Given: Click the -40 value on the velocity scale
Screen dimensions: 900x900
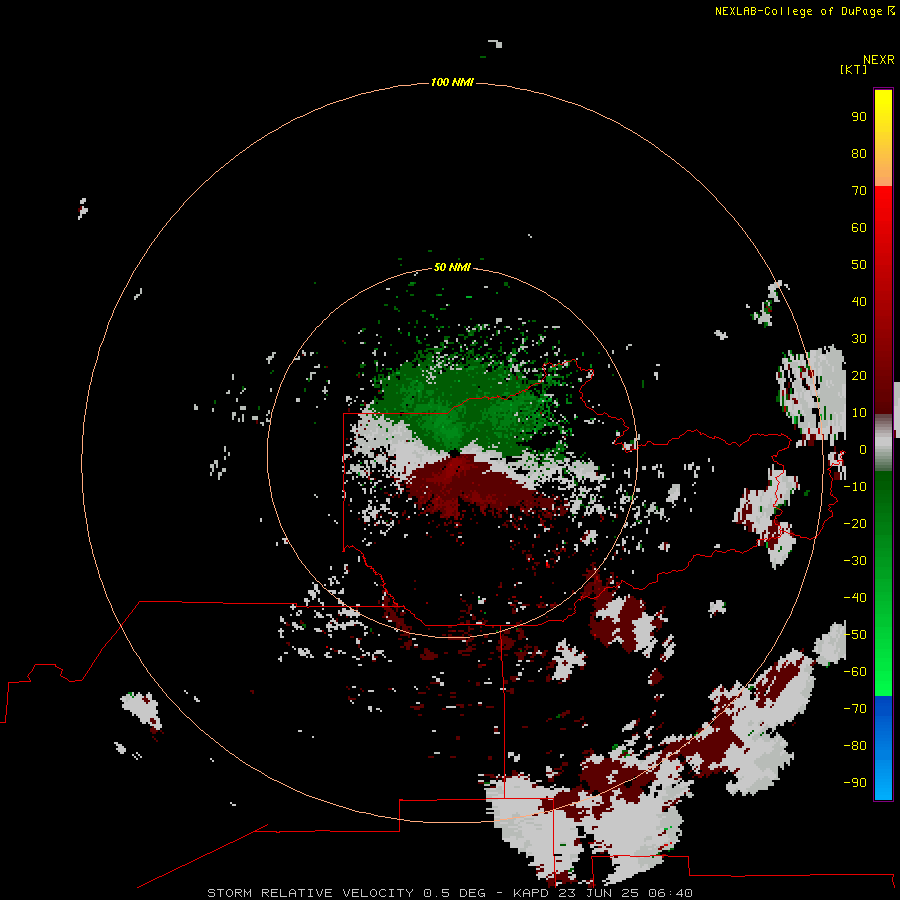Looking at the screenshot, I should click(855, 598).
